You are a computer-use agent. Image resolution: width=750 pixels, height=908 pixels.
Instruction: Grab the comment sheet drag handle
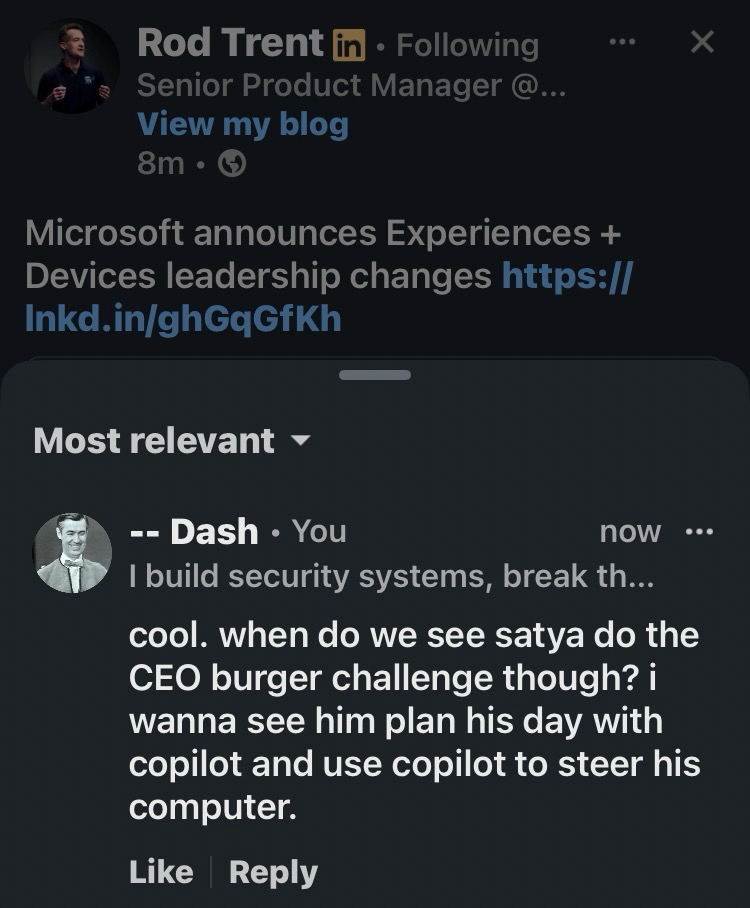coord(375,375)
